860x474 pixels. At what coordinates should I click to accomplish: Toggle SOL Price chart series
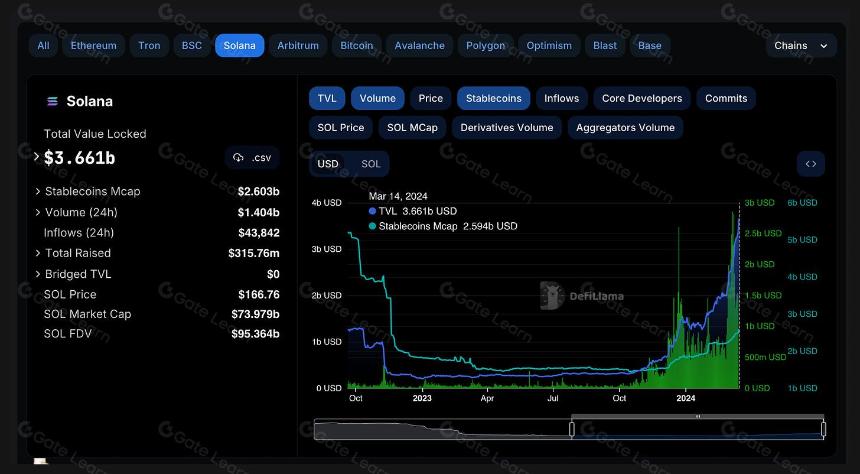(x=341, y=127)
